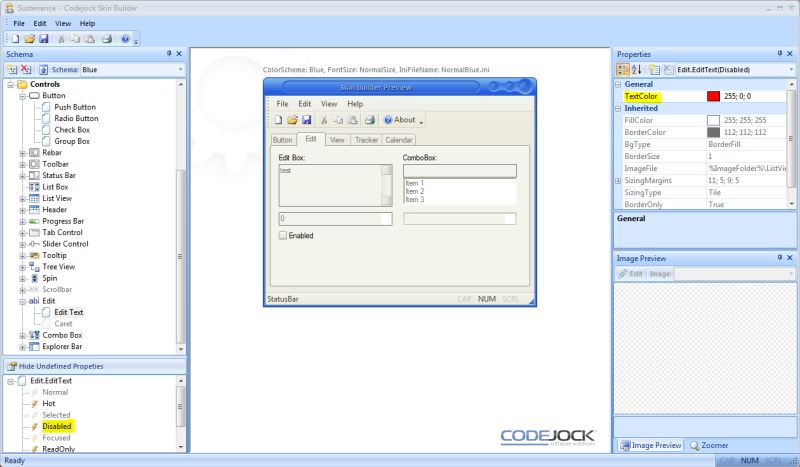Expand the Tab Control tree node
The image size is (800, 467).
coord(22,233)
